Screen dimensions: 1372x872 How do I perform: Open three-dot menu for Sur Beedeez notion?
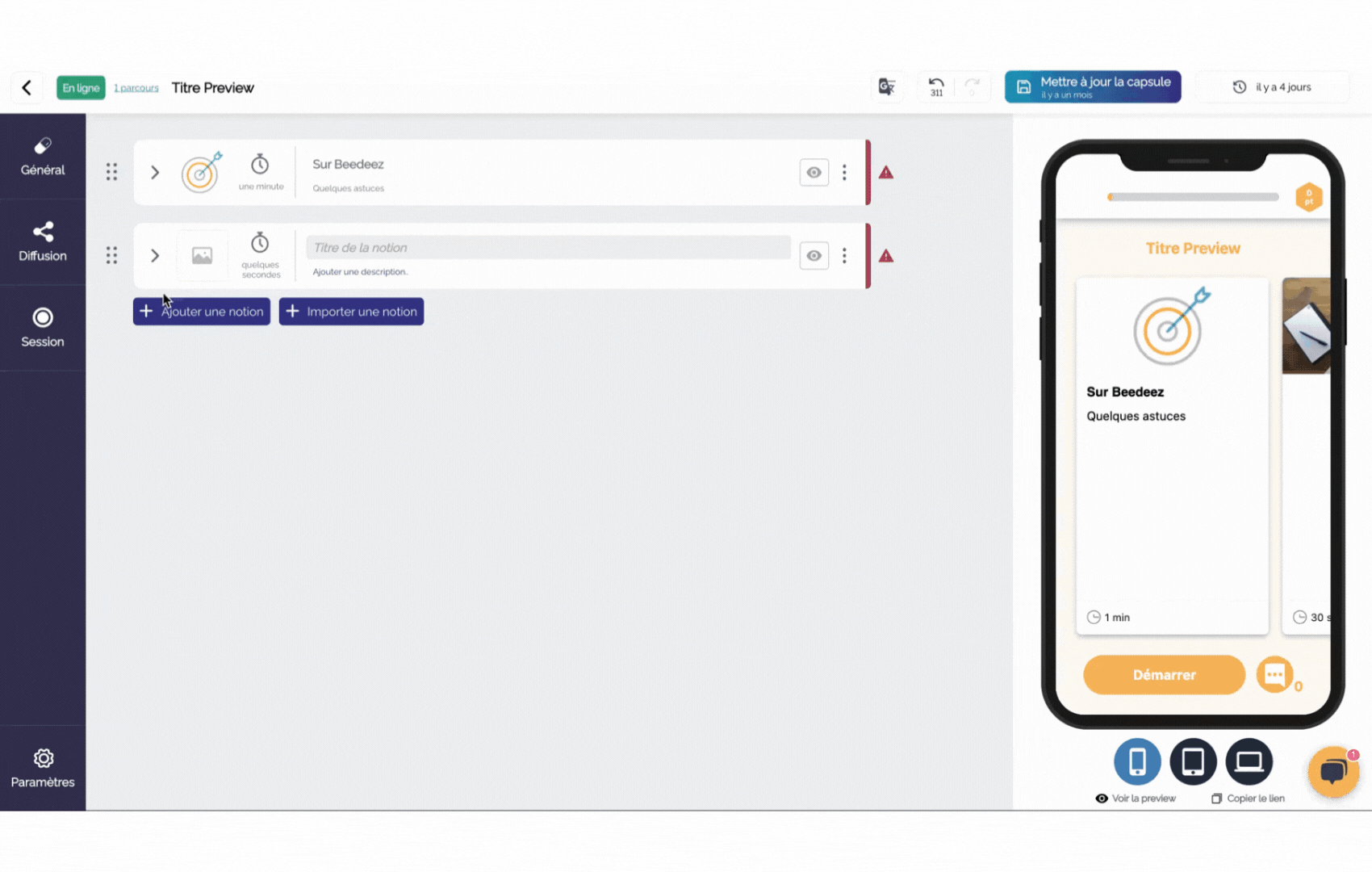(x=844, y=173)
